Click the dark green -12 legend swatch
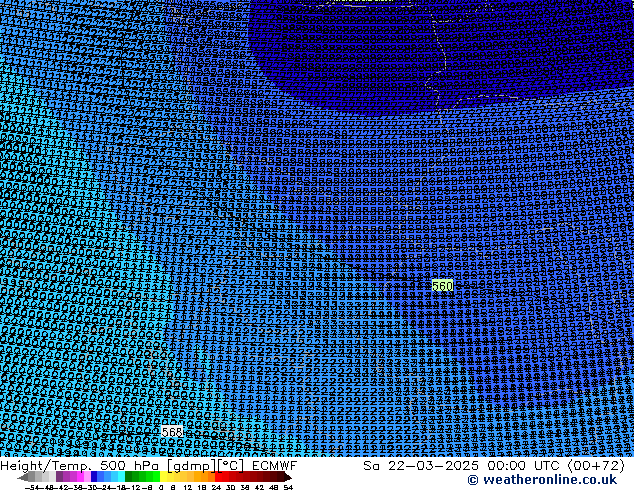634x490 pixels. (x=129, y=477)
